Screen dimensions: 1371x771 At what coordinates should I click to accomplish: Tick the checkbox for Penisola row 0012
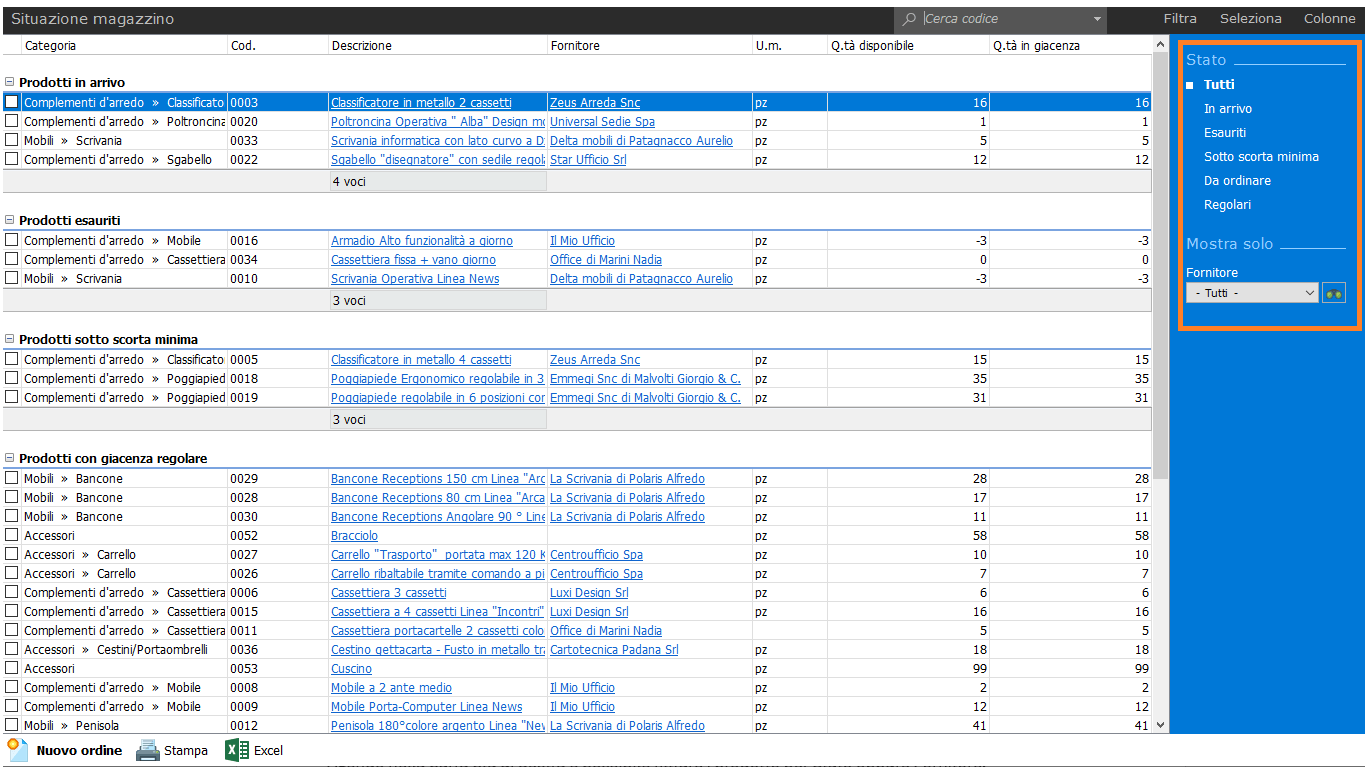tap(12, 725)
